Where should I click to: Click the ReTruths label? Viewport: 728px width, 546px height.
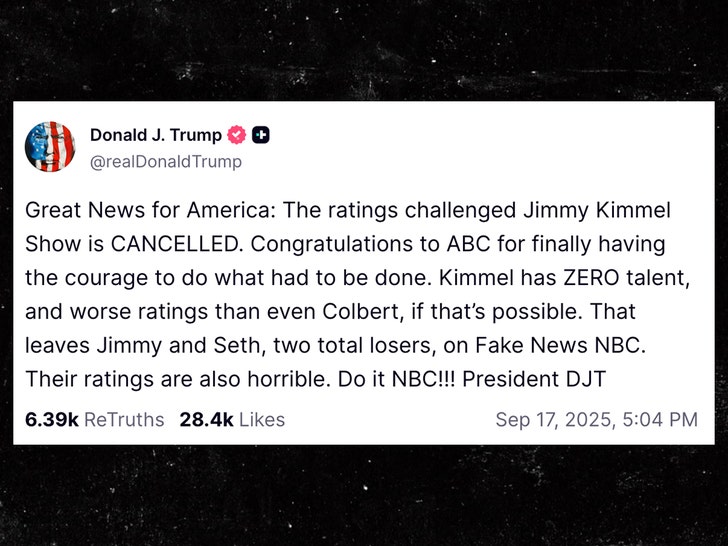point(124,420)
